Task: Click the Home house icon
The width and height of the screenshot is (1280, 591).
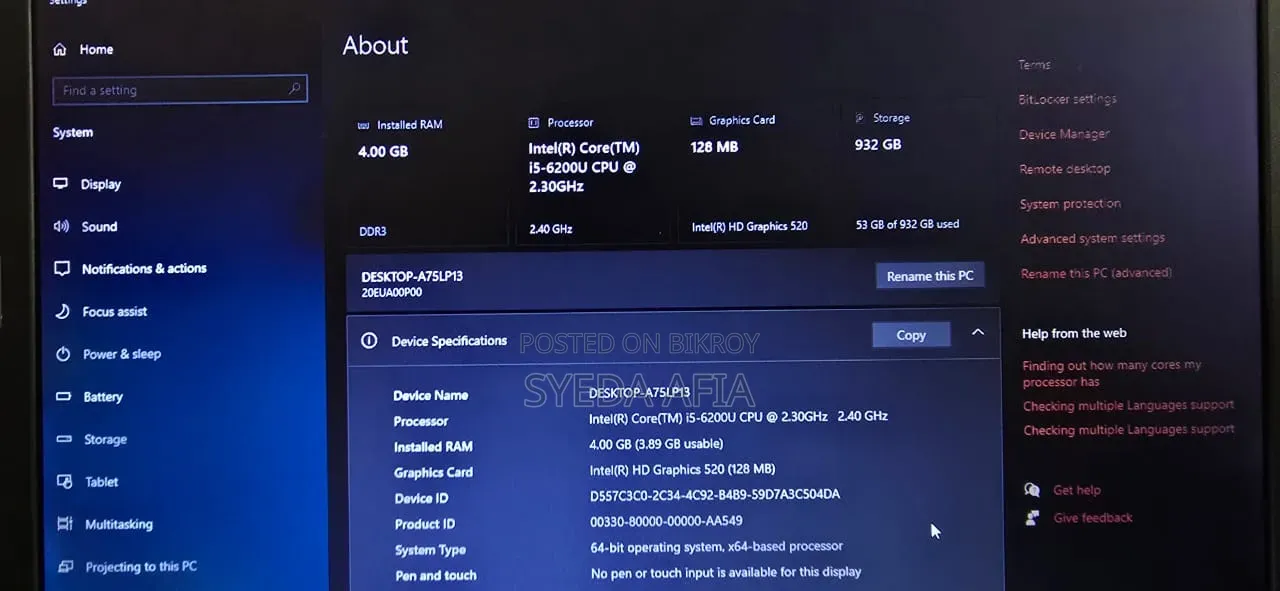Action: [60, 49]
